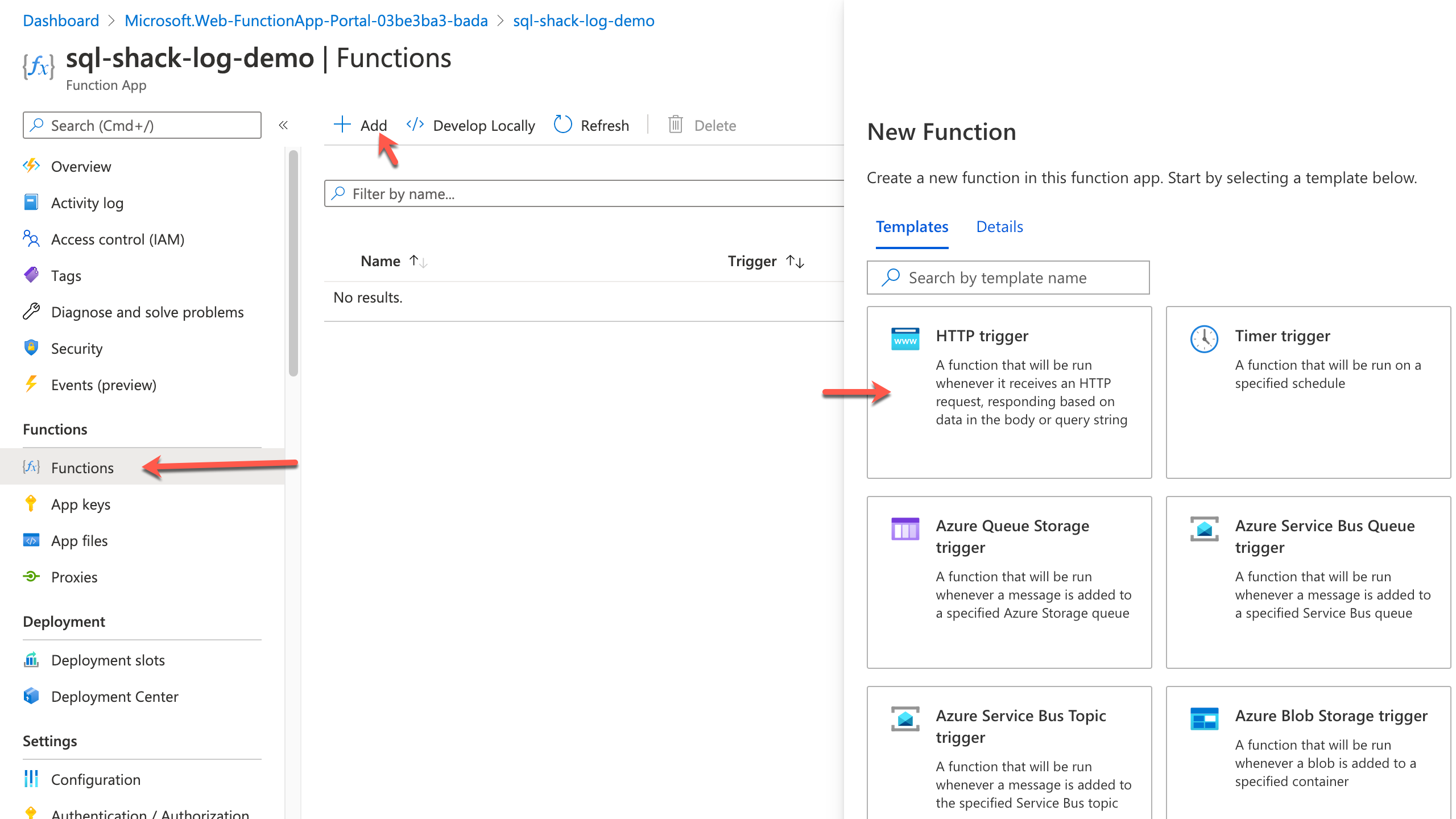Click the HTTP trigger www icon
Screen dimensions: 1456x819
tap(905, 338)
